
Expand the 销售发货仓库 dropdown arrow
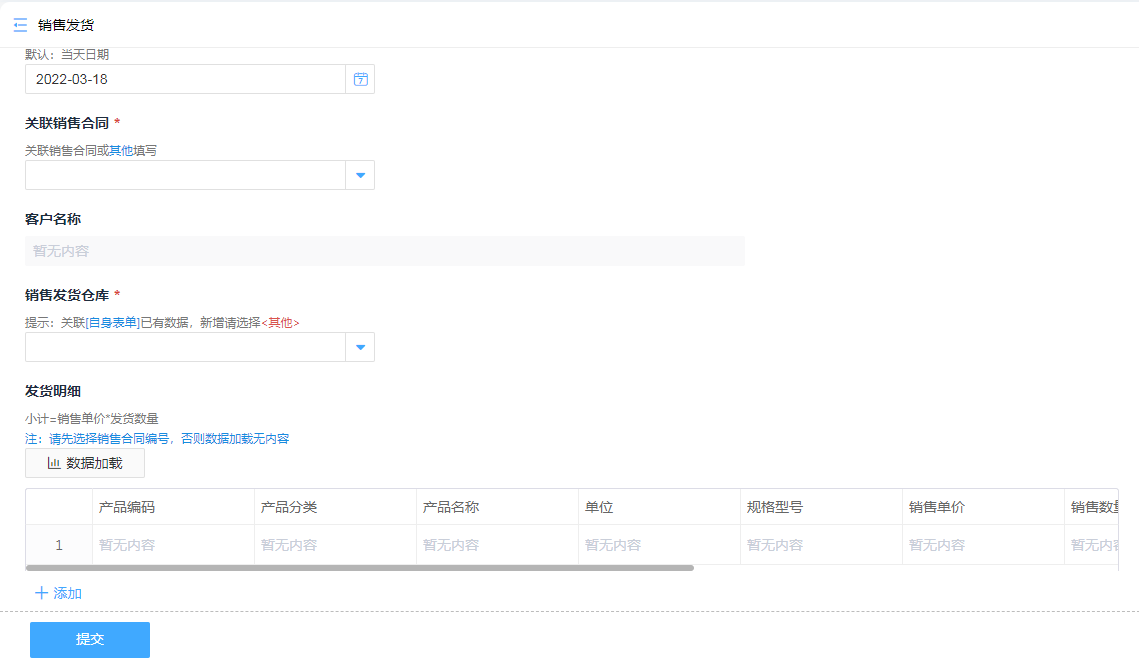360,347
